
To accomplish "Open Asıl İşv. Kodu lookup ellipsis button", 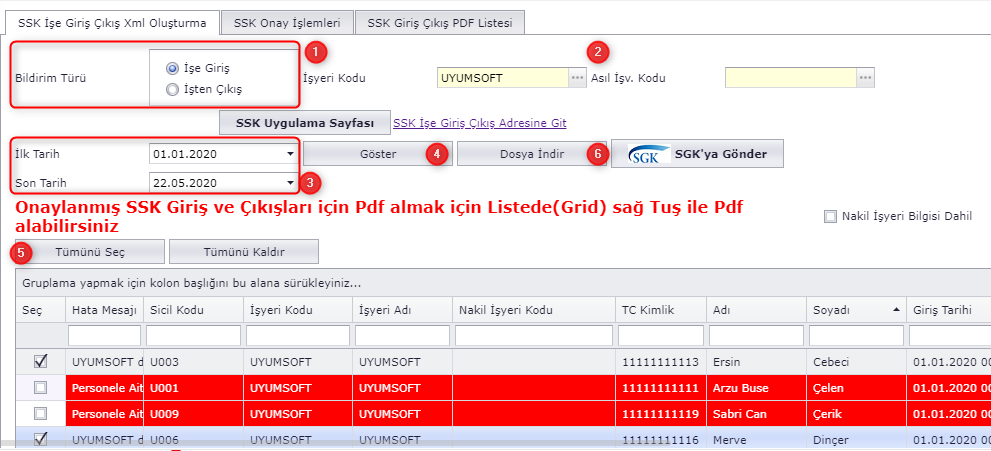I will [865, 77].
